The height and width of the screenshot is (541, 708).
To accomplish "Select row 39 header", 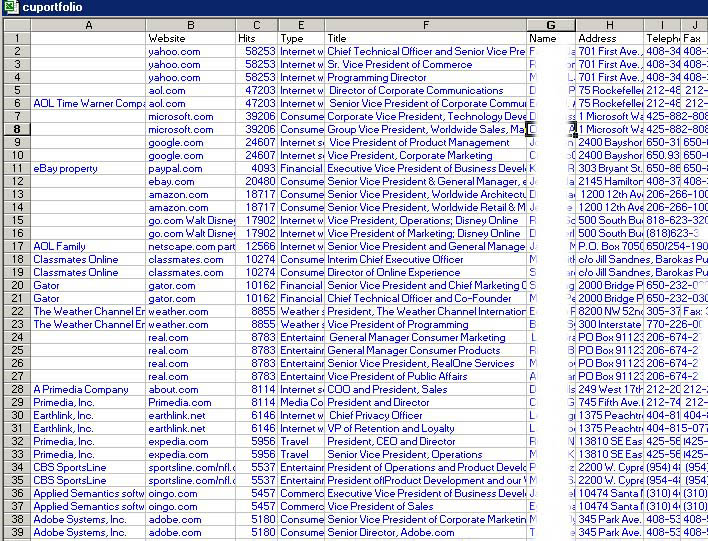I will pyautogui.click(x=17, y=532).
